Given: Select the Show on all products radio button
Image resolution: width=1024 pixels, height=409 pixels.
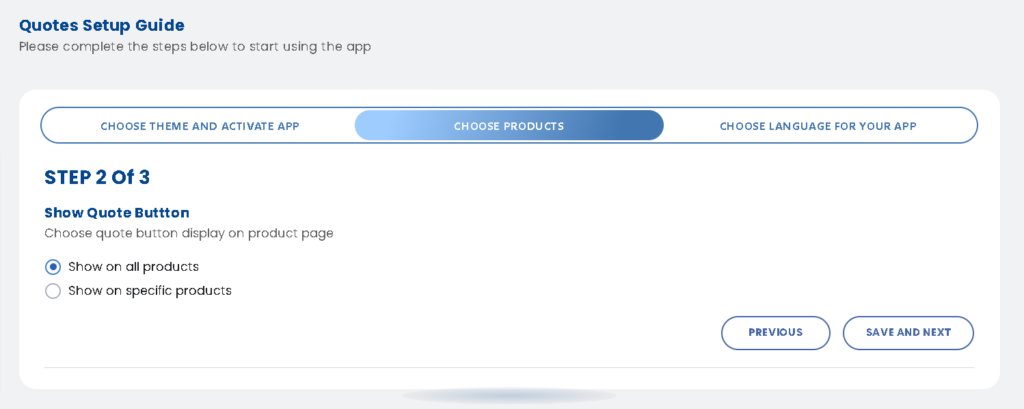Looking at the screenshot, I should (53, 267).
